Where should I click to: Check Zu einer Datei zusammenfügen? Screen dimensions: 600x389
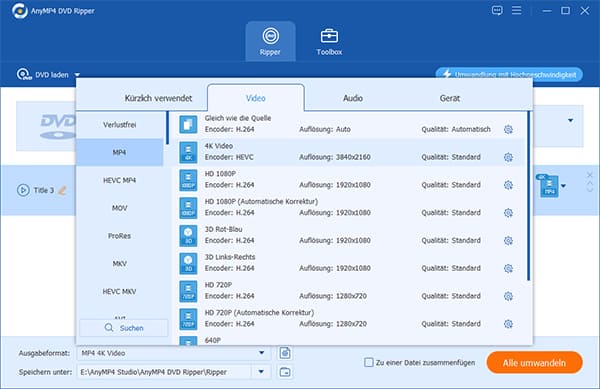click(368, 362)
